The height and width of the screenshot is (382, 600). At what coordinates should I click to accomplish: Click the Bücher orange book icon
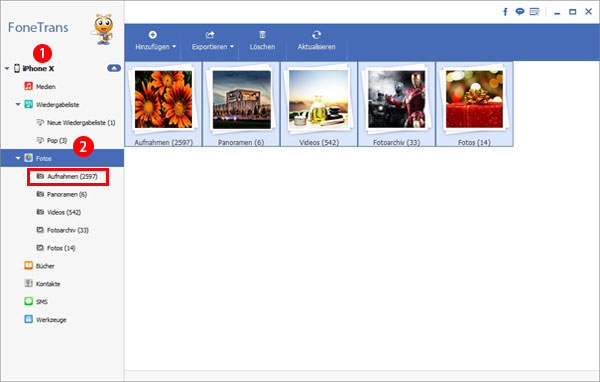[28, 265]
